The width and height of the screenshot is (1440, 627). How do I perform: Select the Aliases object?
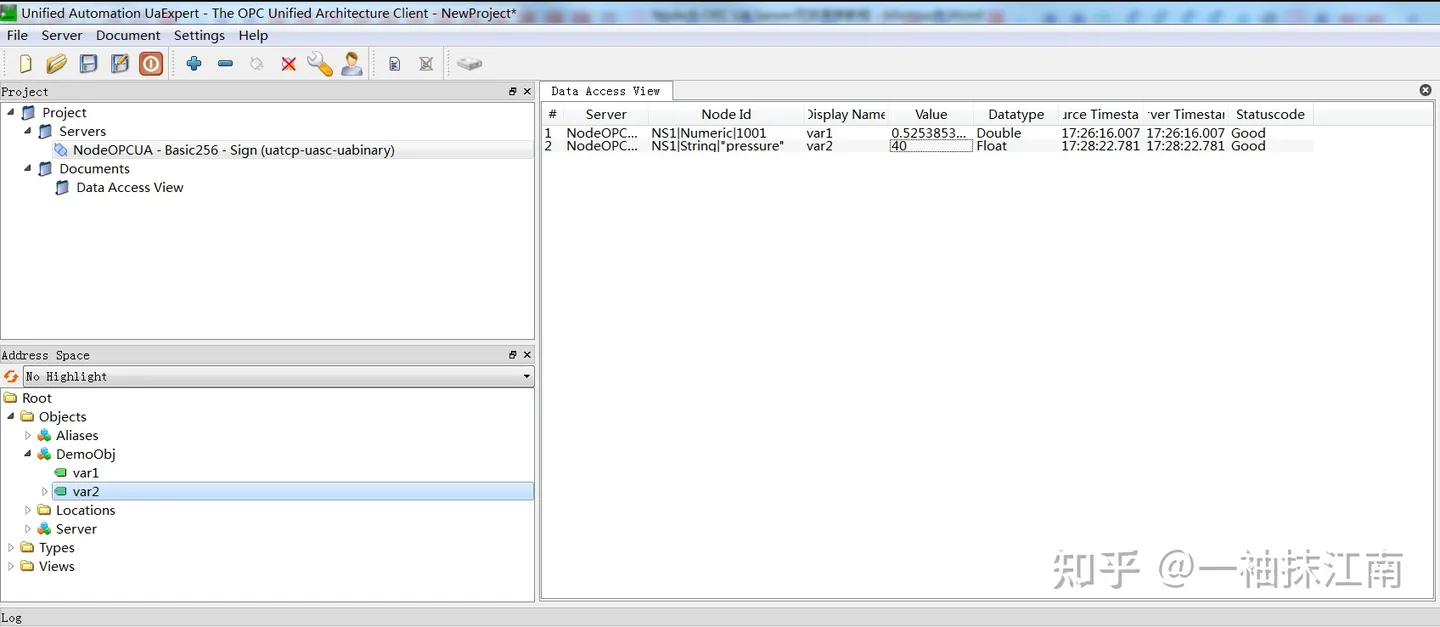(x=77, y=436)
